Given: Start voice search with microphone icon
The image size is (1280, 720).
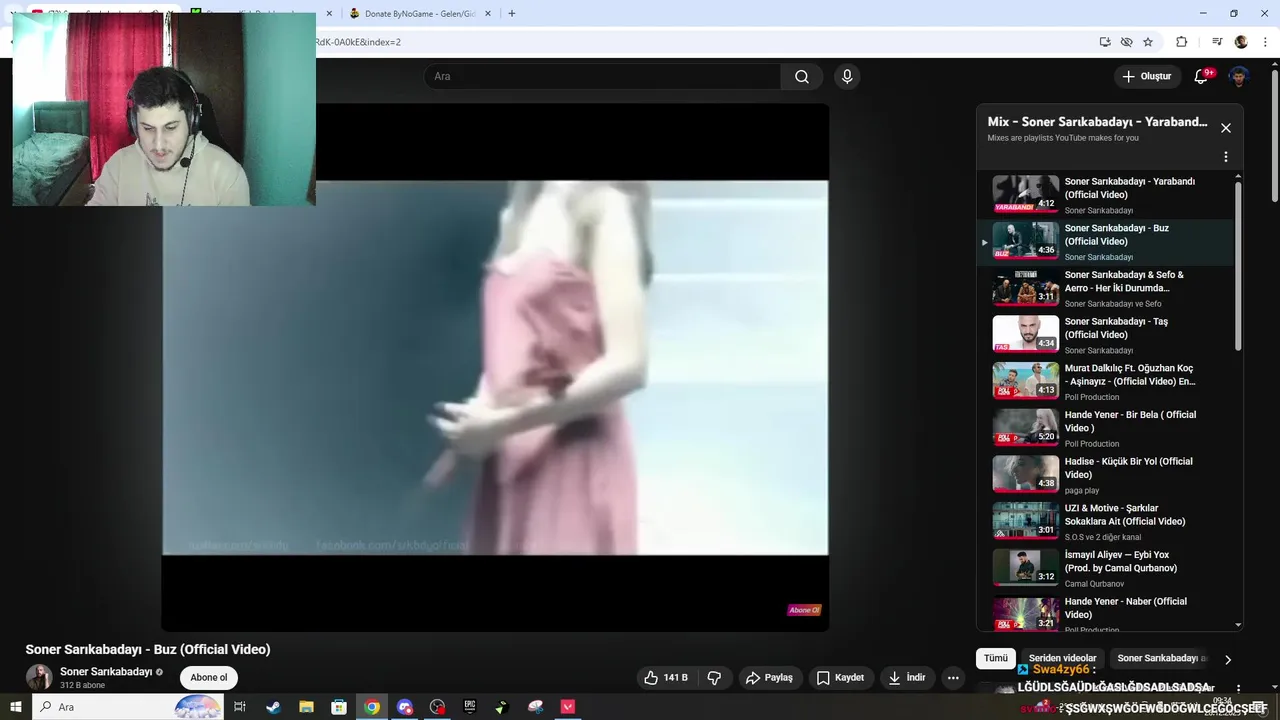Looking at the screenshot, I should [847, 77].
